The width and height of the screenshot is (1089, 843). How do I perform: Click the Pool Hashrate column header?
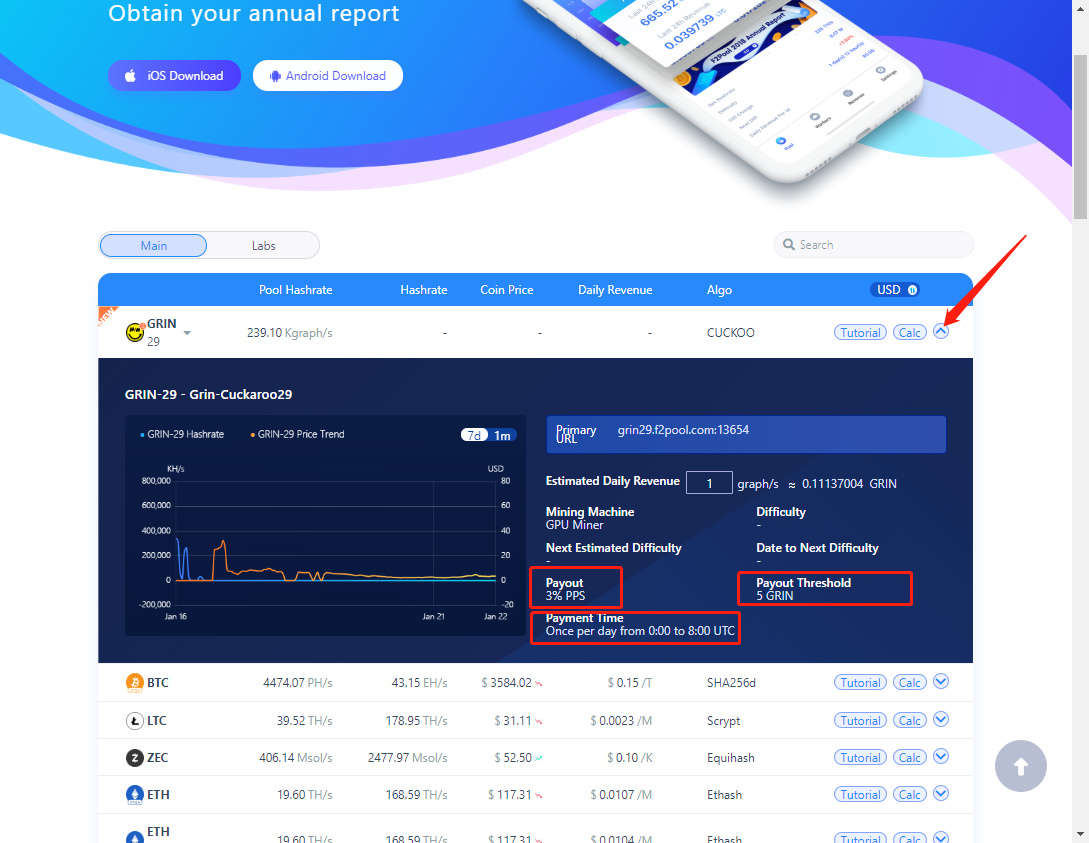click(295, 290)
